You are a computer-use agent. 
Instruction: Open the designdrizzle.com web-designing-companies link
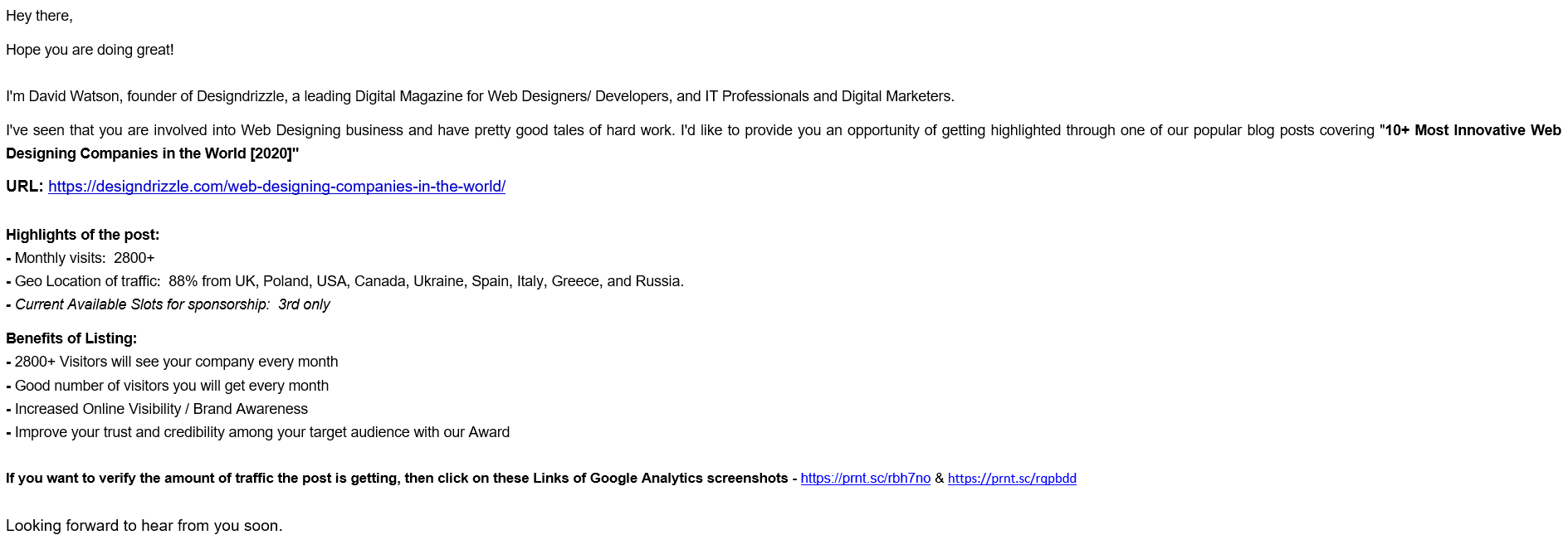click(x=276, y=187)
